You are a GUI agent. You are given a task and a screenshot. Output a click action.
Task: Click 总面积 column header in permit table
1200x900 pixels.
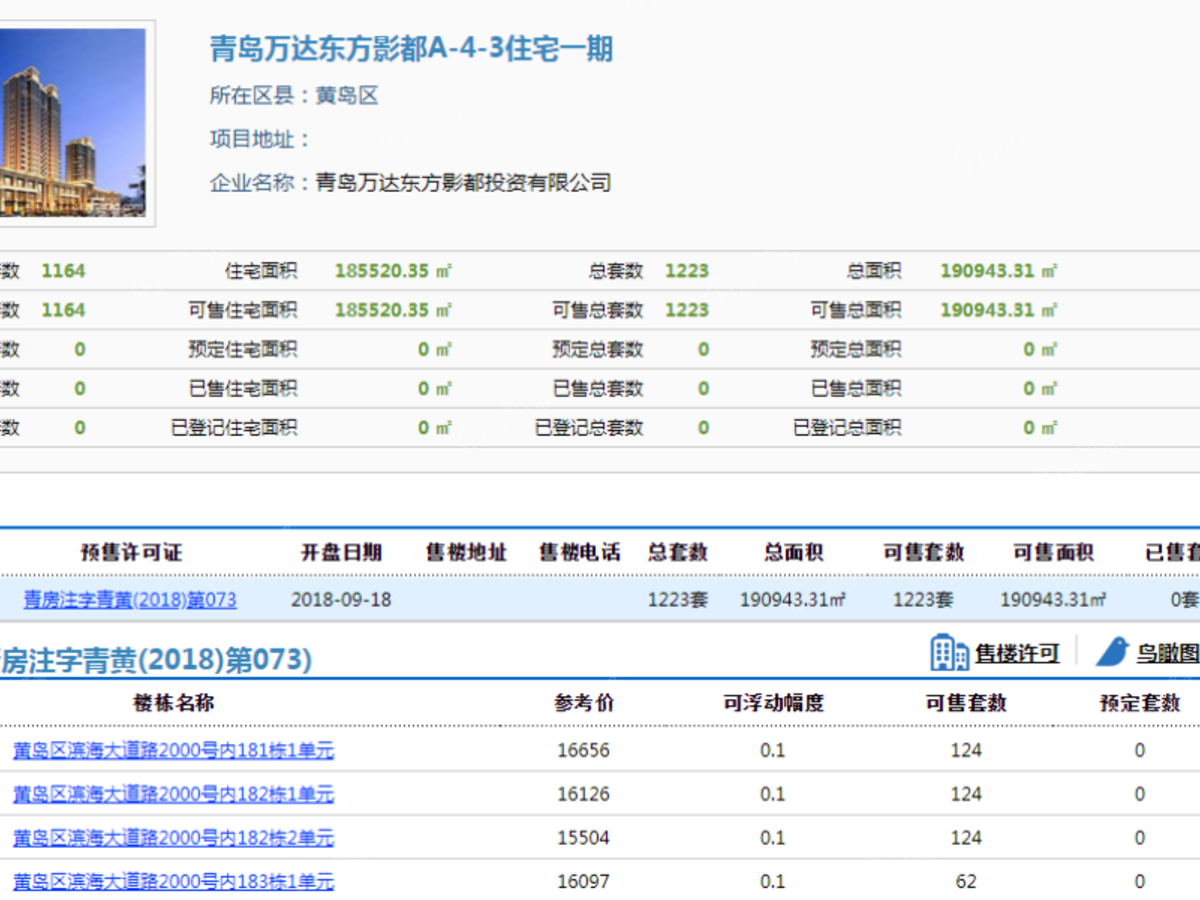(x=794, y=552)
